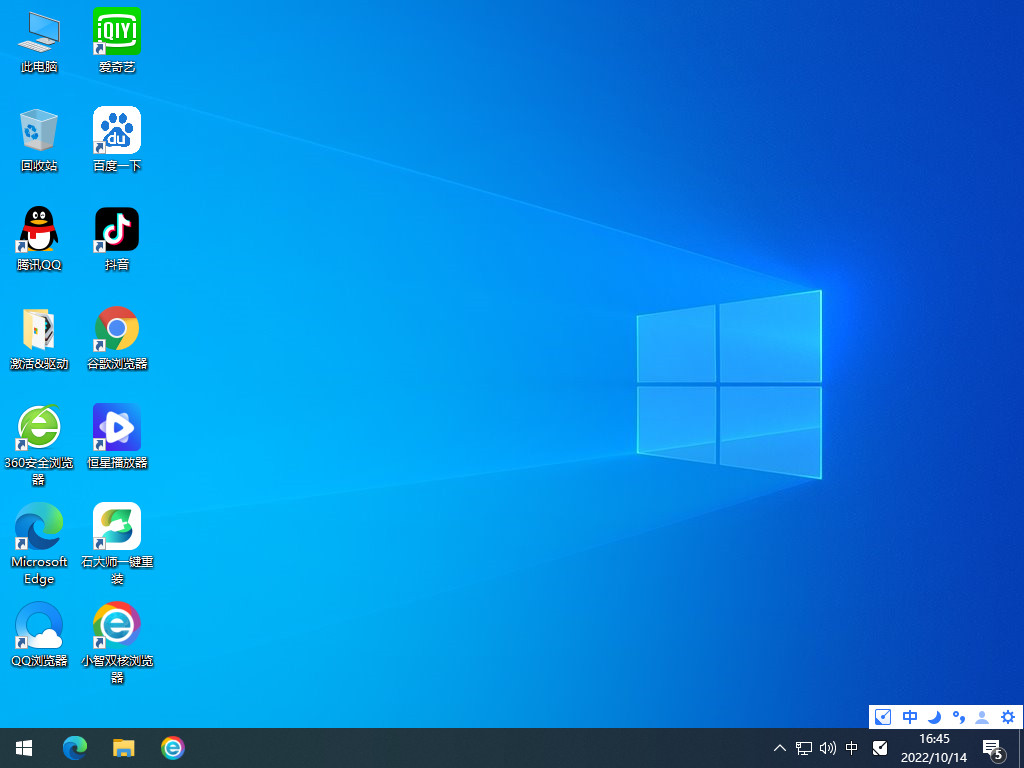This screenshot has height=768, width=1024.
Task: Toggle Chinese punctuation on the IME bar
Action: pos(958,717)
